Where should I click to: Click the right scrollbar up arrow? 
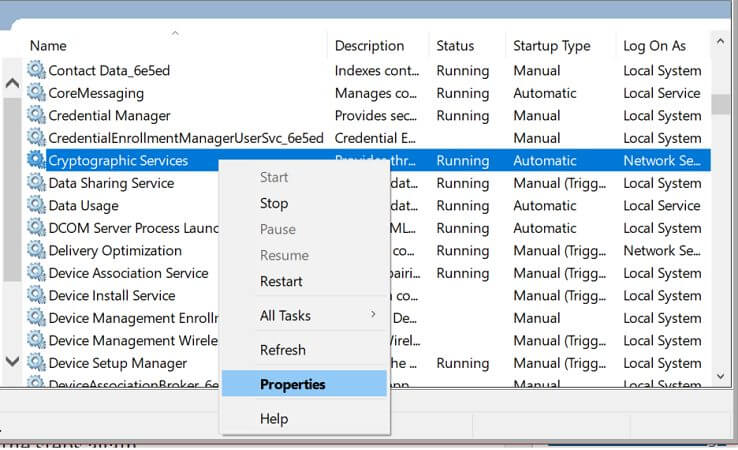click(720, 42)
